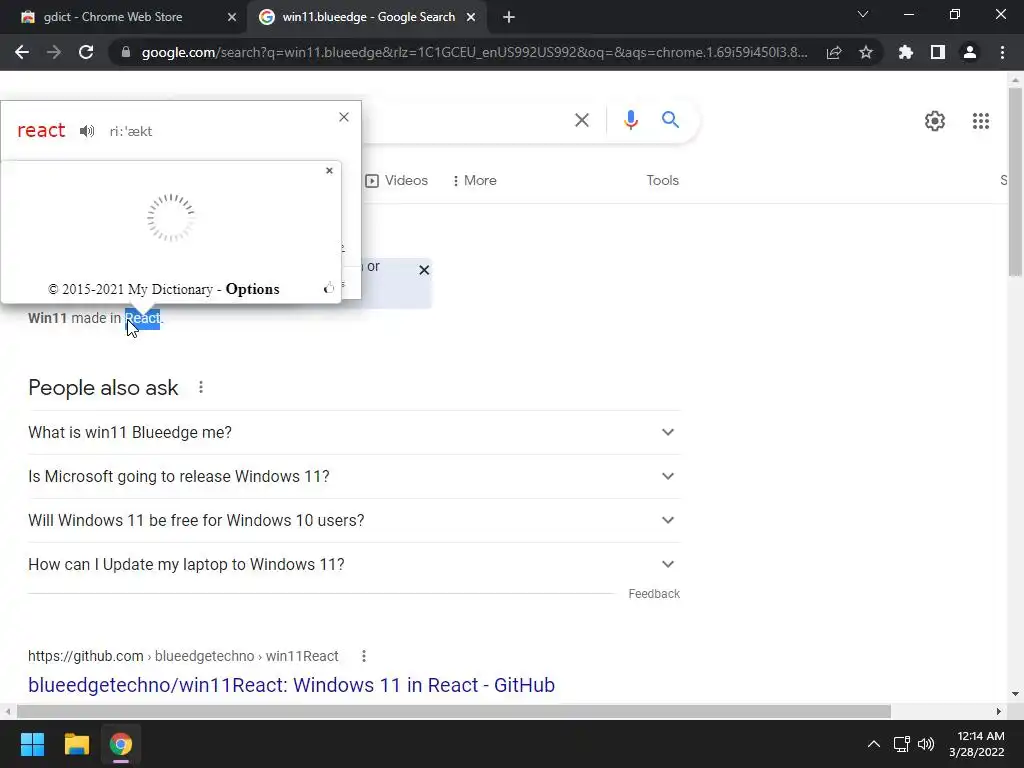1024x768 pixels.
Task: Expand 'Will Windows 11 be free for Windows 10 users?'
Action: pyautogui.click(x=354, y=520)
